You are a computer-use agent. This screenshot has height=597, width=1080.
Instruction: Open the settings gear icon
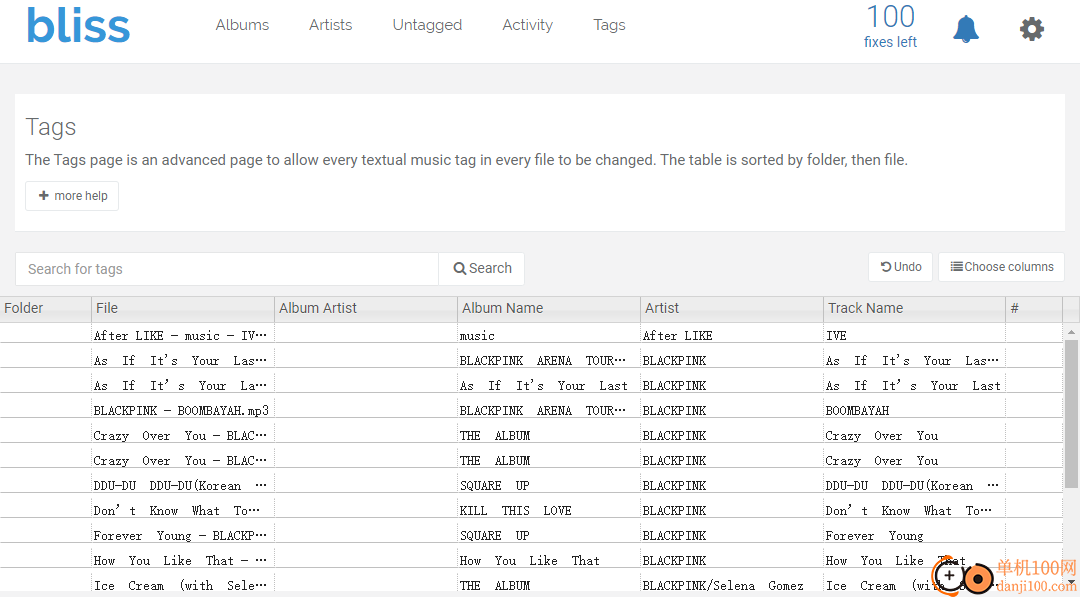point(1031,29)
